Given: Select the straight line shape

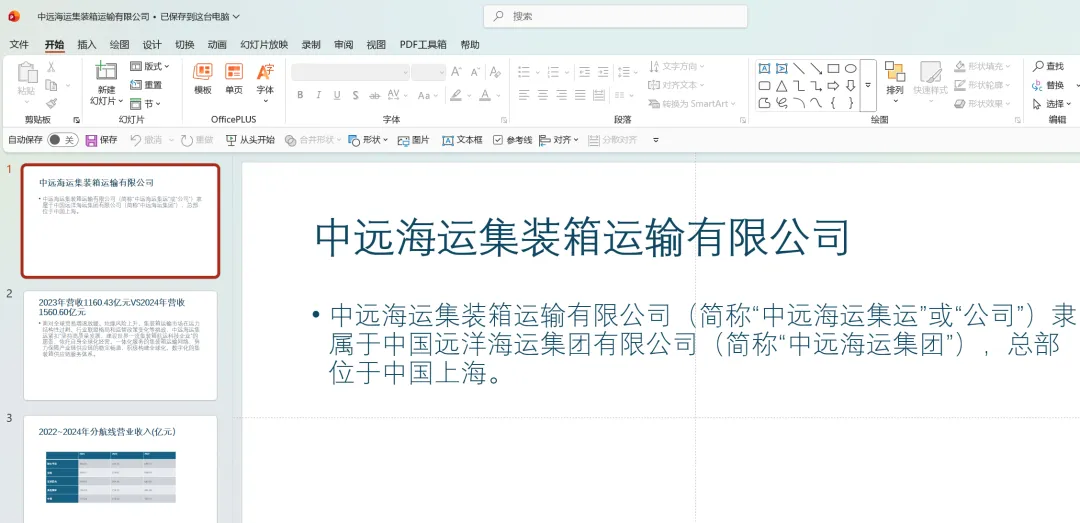Looking at the screenshot, I should [799, 68].
